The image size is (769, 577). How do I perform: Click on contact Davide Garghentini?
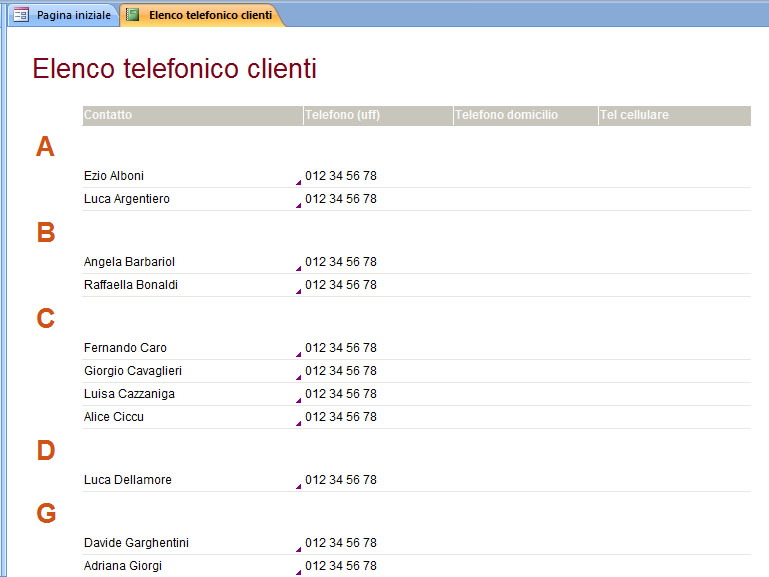(x=136, y=543)
